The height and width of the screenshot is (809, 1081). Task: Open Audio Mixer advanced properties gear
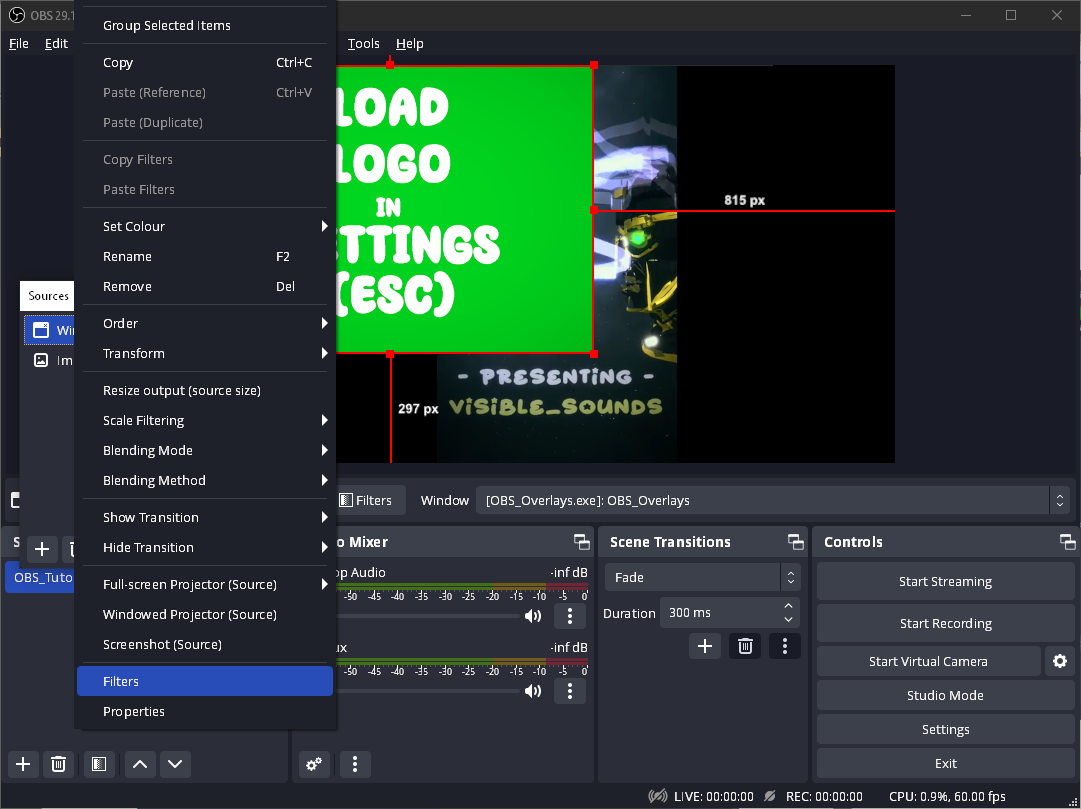[x=314, y=764]
